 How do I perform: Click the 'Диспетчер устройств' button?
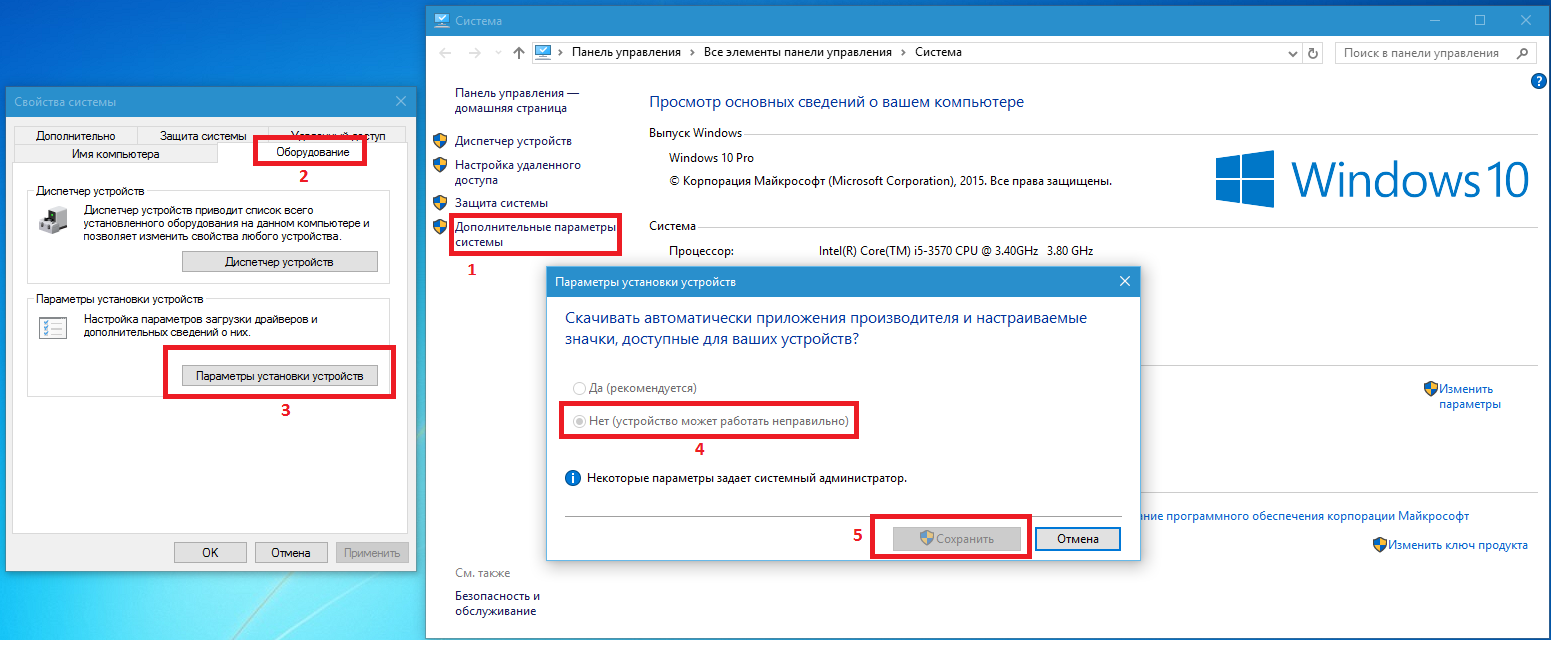coord(280,262)
